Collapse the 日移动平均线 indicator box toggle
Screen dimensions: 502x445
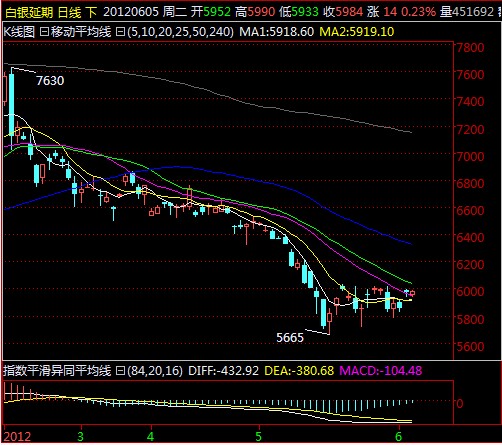pos(44,32)
